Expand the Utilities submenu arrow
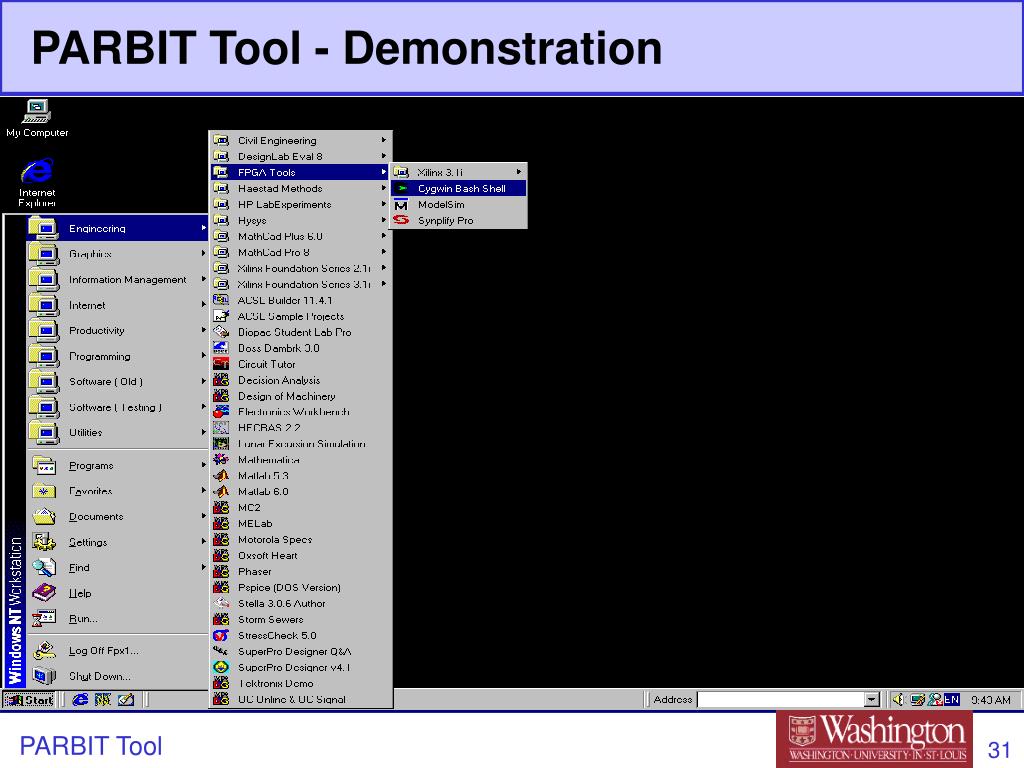Viewport: 1024px width, 768px height. (203, 432)
